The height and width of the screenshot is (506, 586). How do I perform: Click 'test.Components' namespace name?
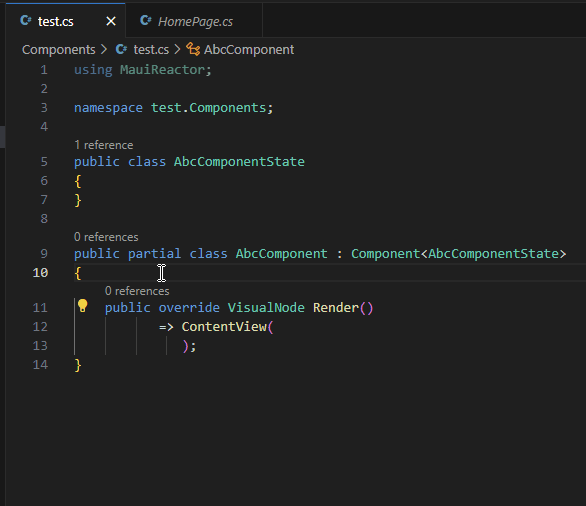[209, 108]
